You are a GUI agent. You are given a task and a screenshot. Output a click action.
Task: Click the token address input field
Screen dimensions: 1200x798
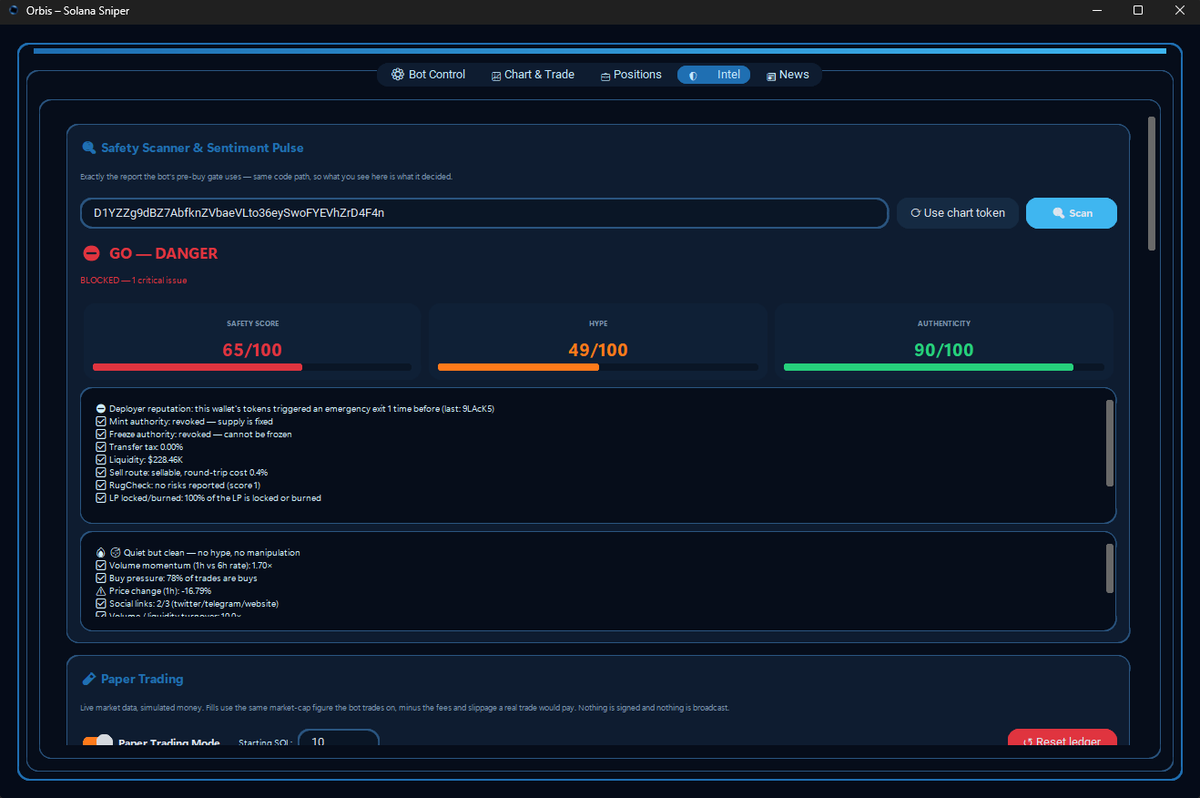(484, 213)
